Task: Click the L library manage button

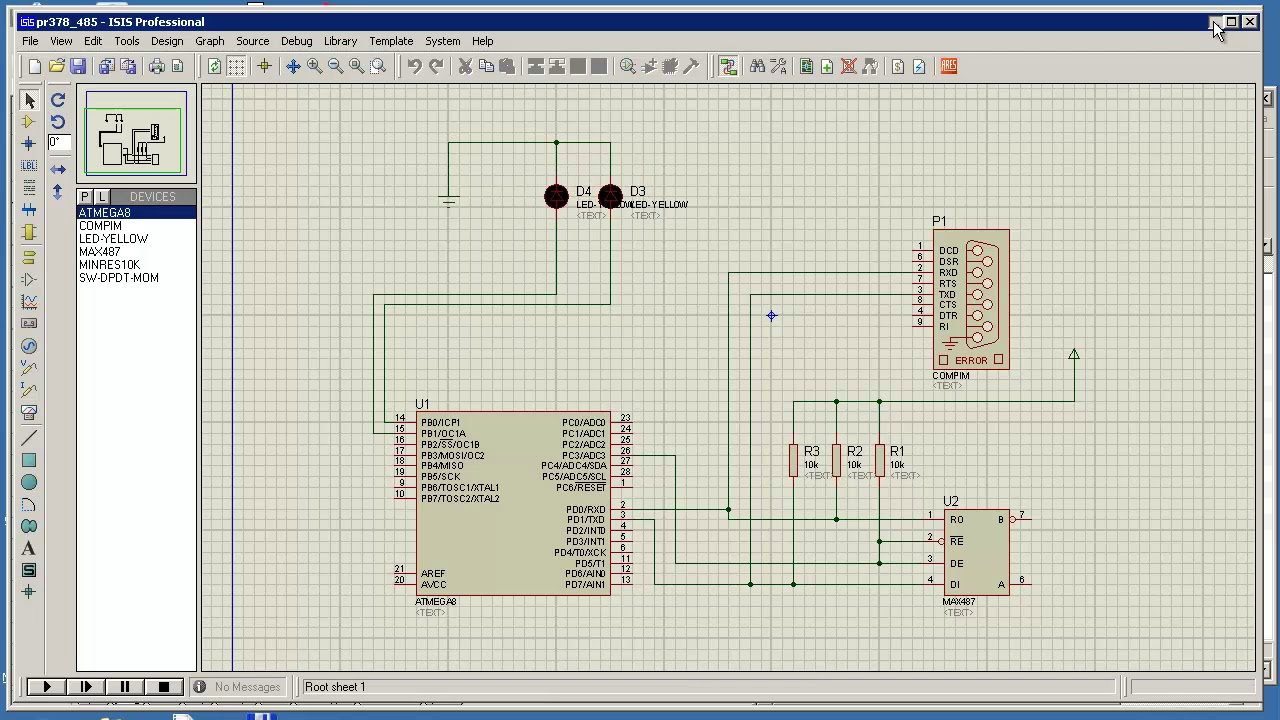Action: tap(101, 197)
